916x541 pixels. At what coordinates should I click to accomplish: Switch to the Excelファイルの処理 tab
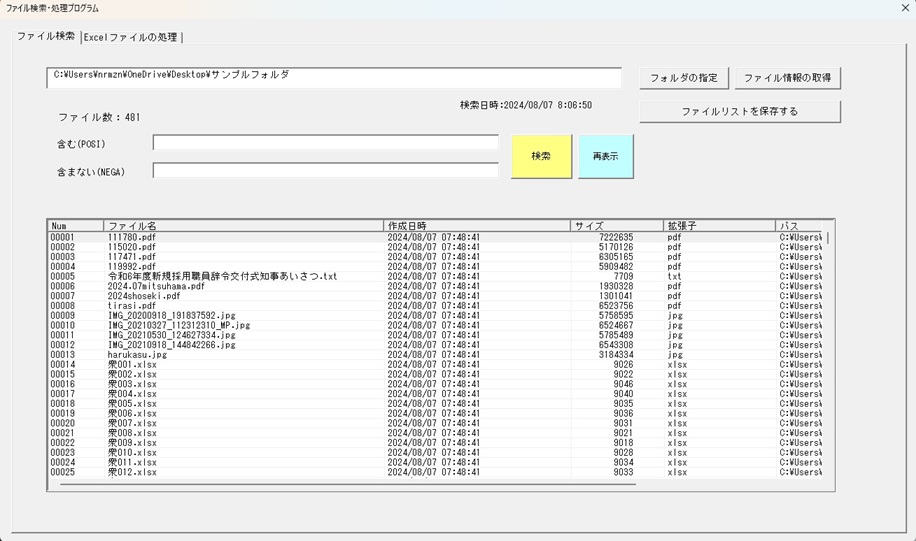coord(131,37)
